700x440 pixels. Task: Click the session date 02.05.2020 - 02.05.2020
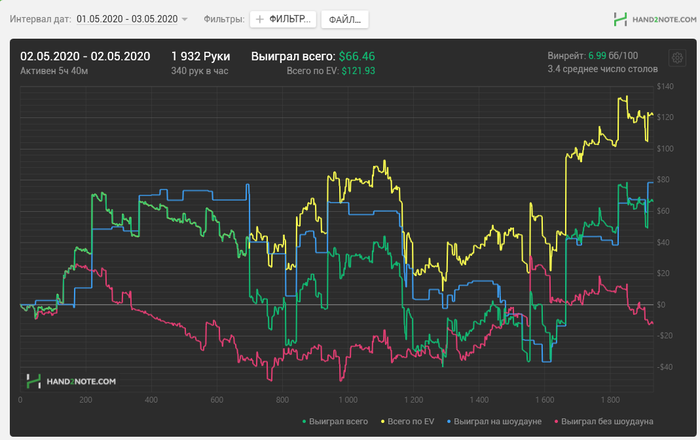pyautogui.click(x=85, y=56)
